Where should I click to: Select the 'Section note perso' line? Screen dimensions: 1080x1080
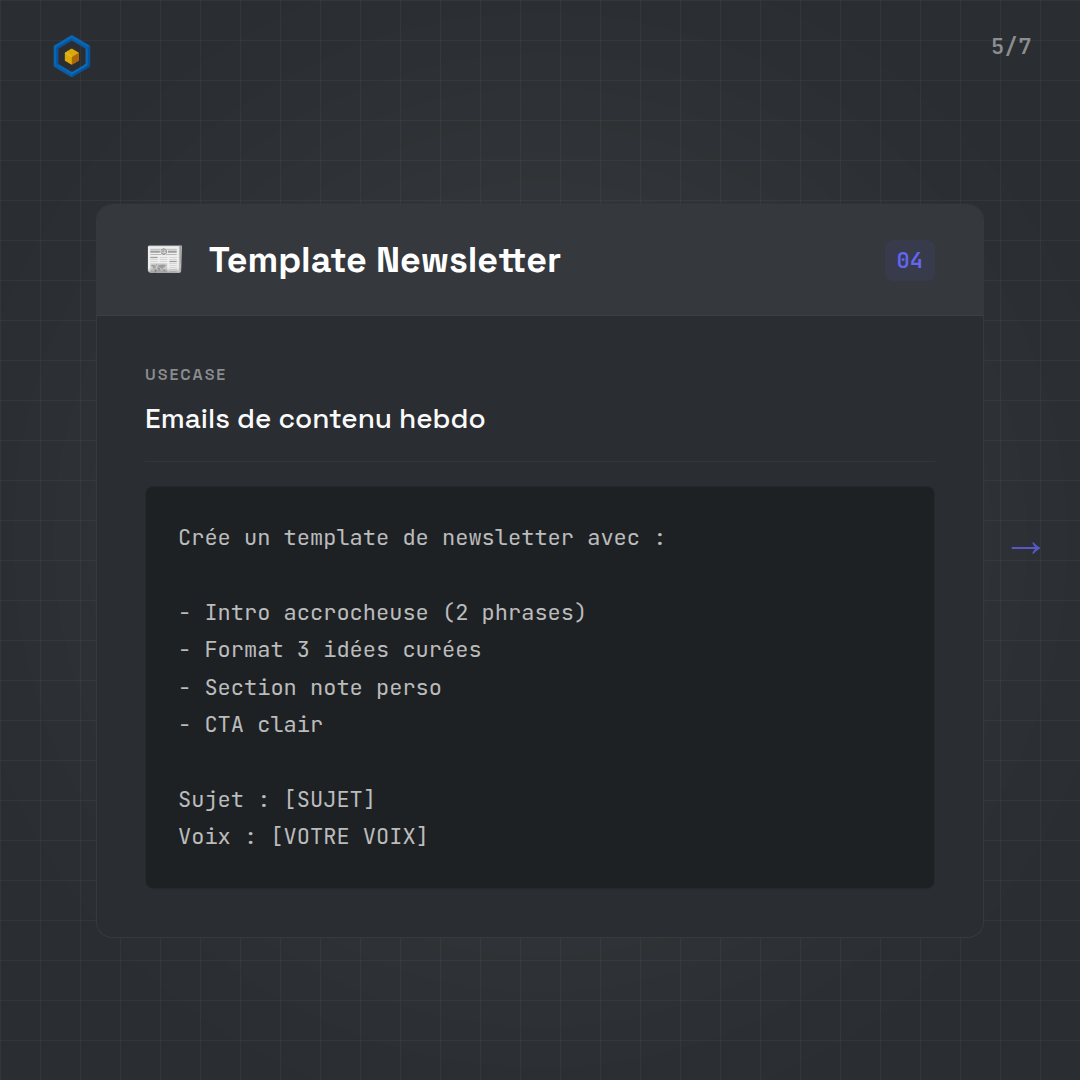(x=310, y=688)
